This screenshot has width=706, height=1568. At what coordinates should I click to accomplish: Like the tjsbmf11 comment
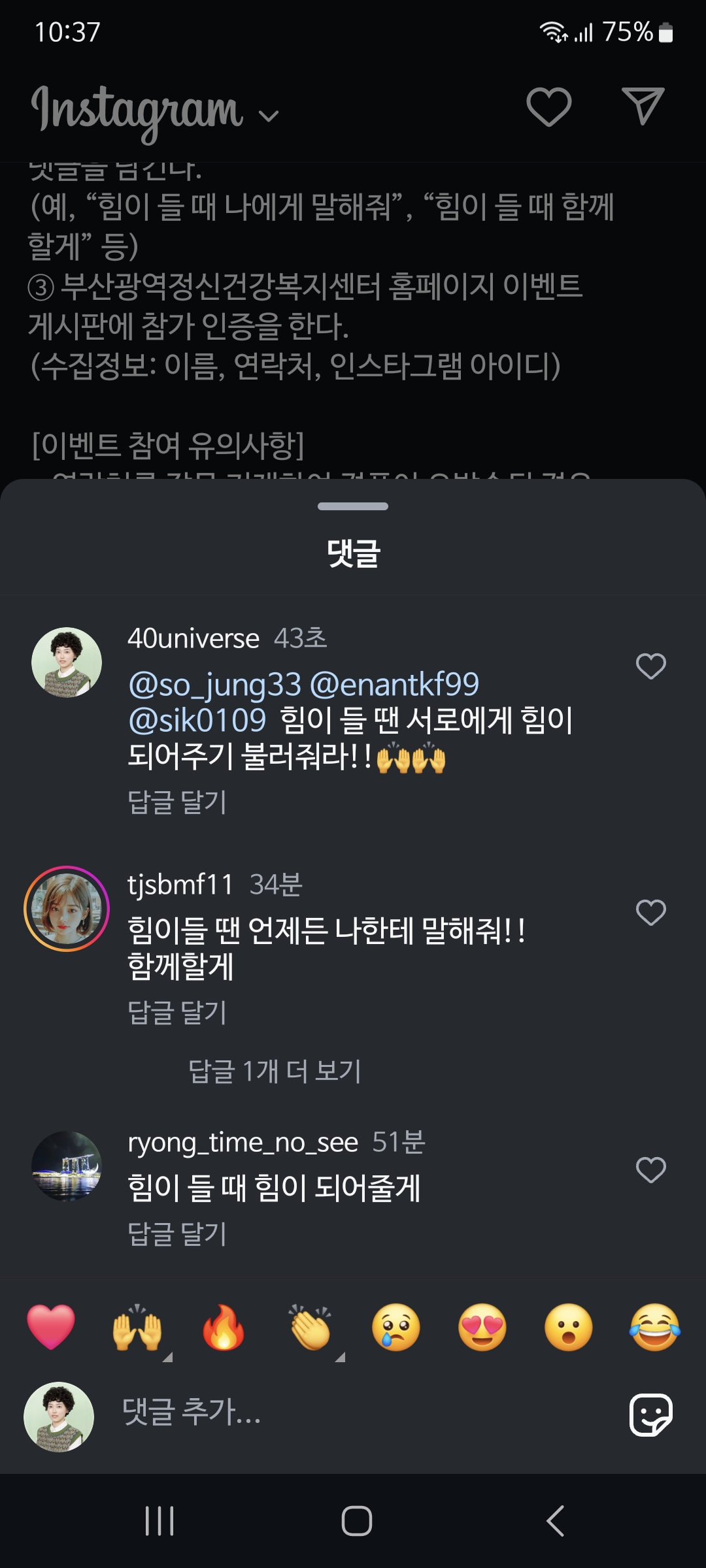coord(650,912)
